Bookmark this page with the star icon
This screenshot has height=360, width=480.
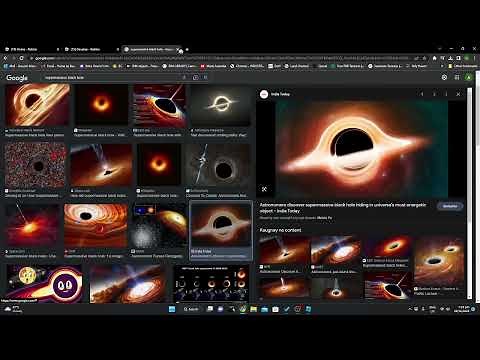[x=424, y=58]
